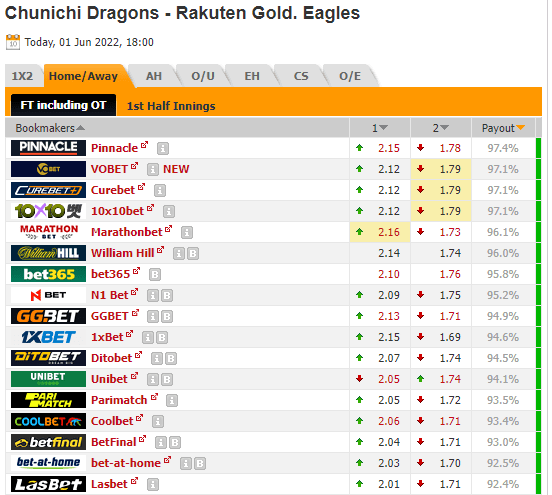Click the bet365 logo image
Viewport: 552px width, 495px height.
[48, 274]
